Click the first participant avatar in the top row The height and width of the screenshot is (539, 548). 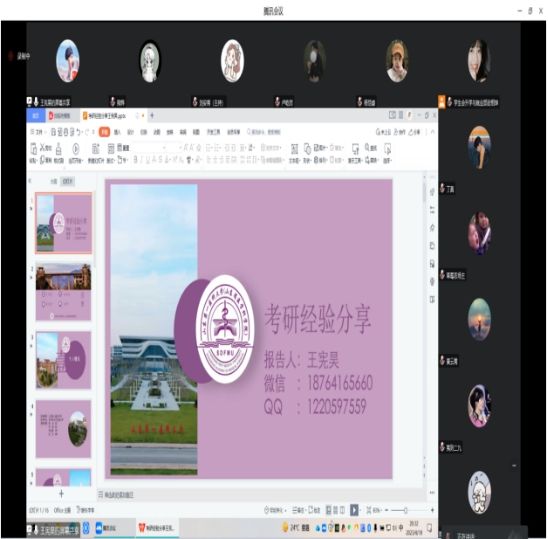click(x=68, y=61)
